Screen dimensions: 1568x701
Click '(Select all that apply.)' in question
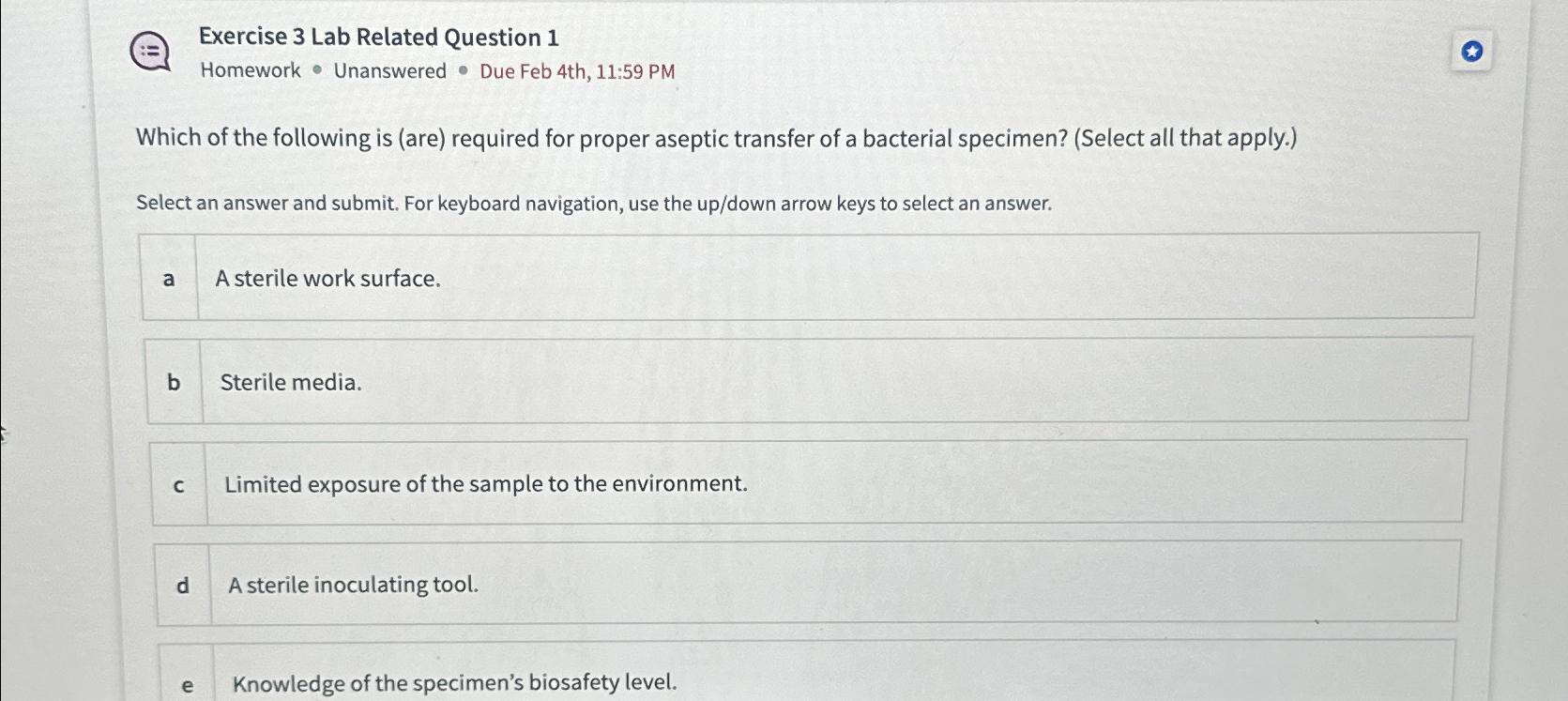tap(1186, 138)
